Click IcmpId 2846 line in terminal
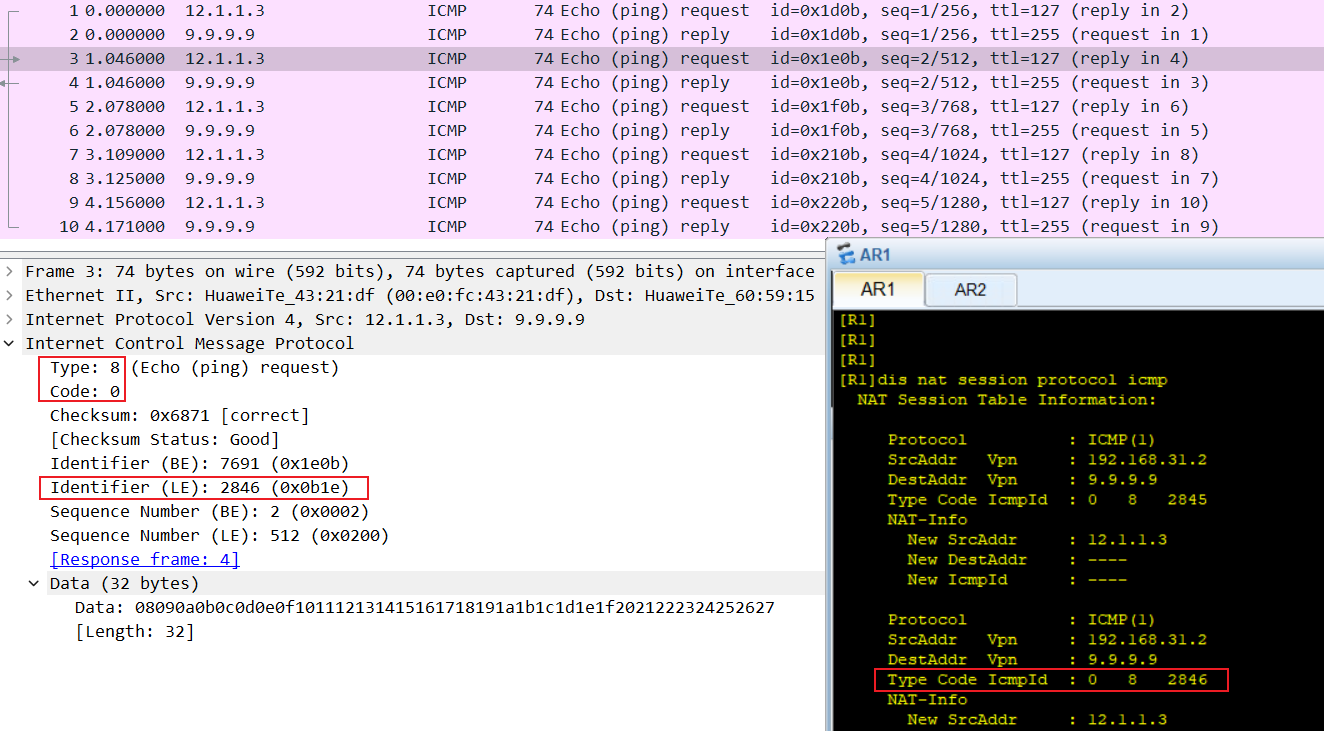 point(1047,680)
